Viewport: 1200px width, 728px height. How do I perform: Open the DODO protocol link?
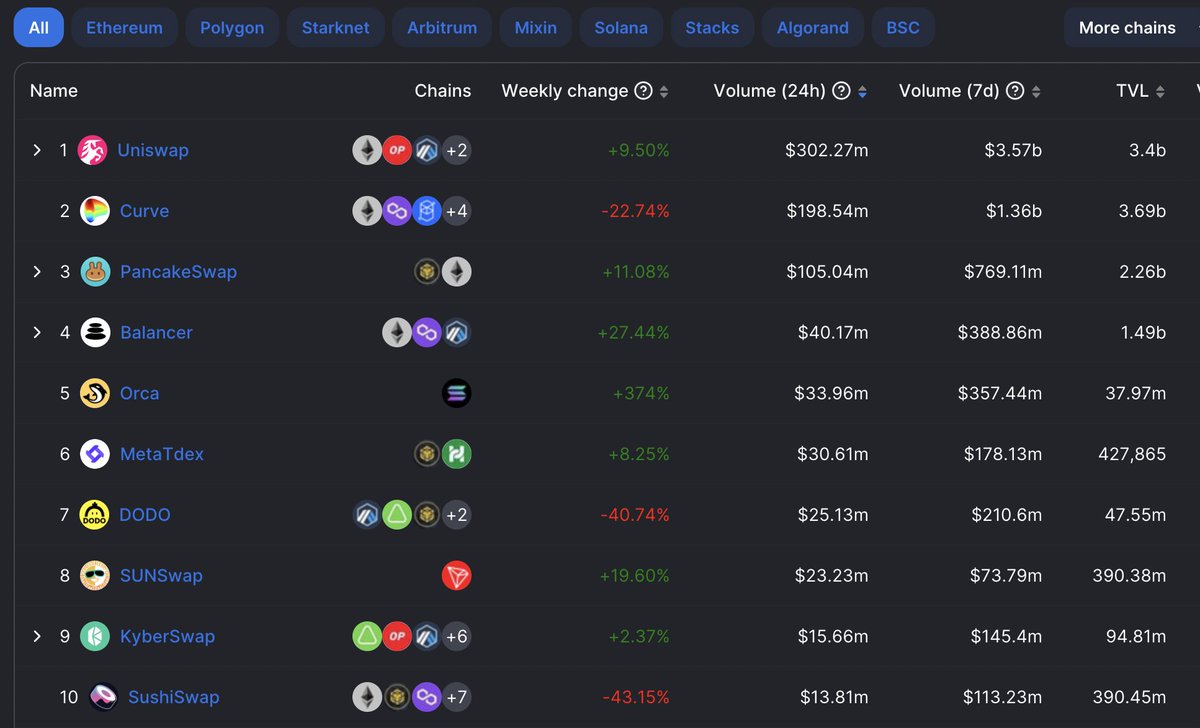coord(145,515)
